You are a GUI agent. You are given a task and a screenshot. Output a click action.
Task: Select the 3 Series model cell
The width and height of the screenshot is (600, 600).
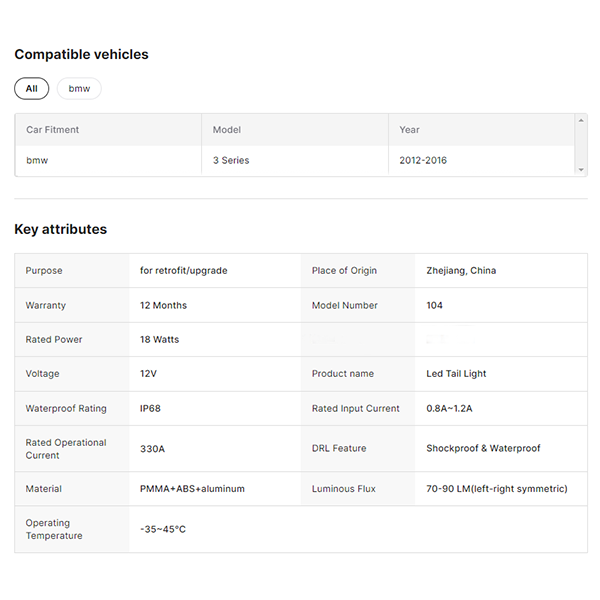click(231, 160)
